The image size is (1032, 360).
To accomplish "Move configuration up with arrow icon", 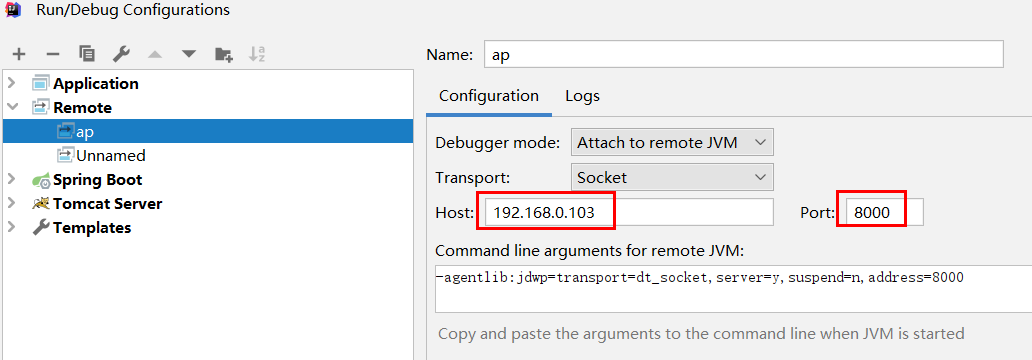I will pos(155,54).
